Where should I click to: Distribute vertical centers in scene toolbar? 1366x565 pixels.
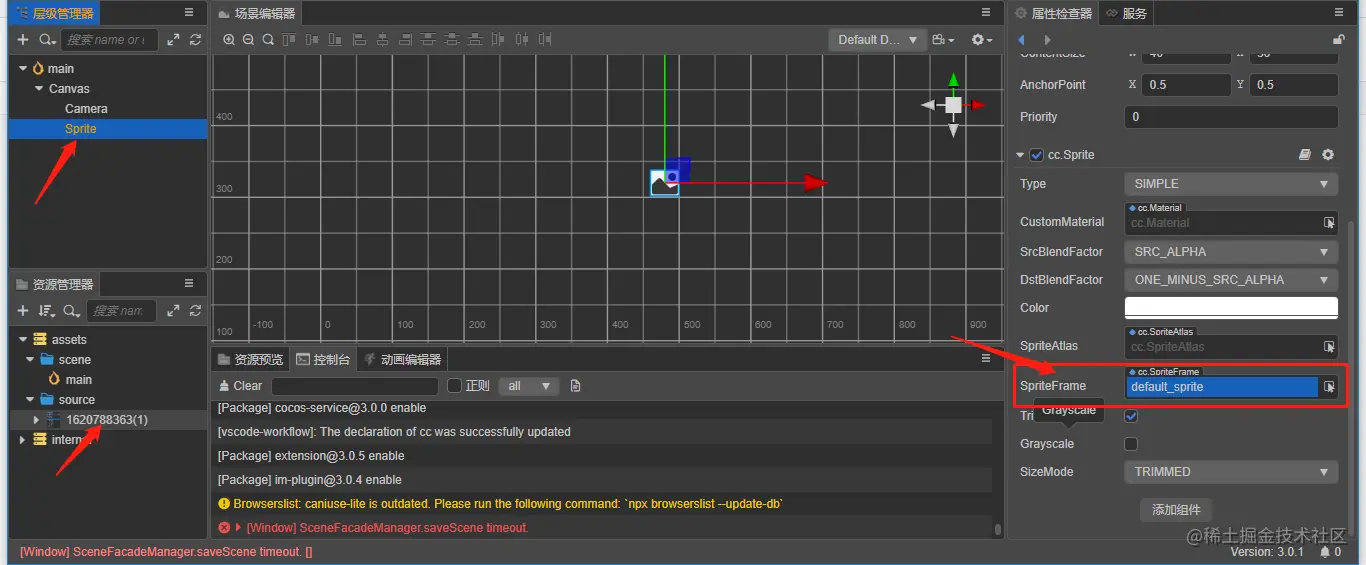(x=452, y=40)
